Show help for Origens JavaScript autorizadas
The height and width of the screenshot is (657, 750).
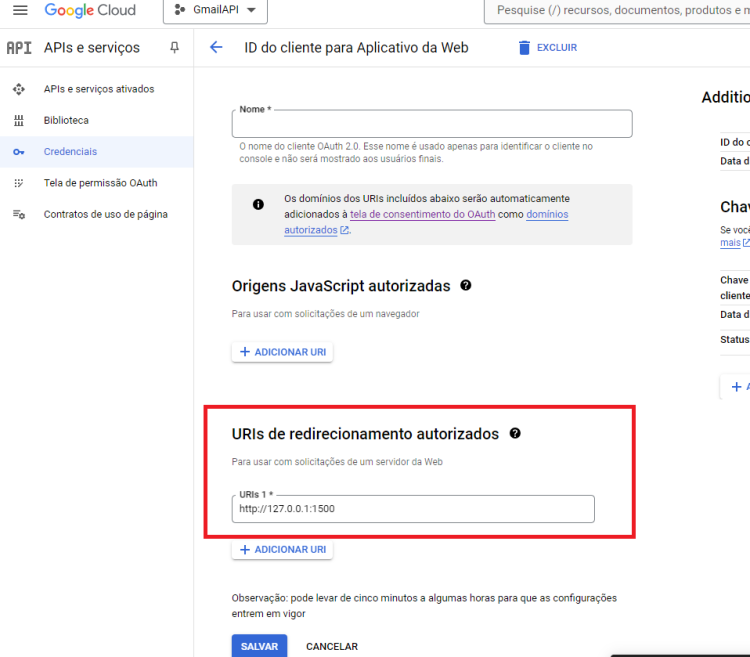(x=465, y=285)
